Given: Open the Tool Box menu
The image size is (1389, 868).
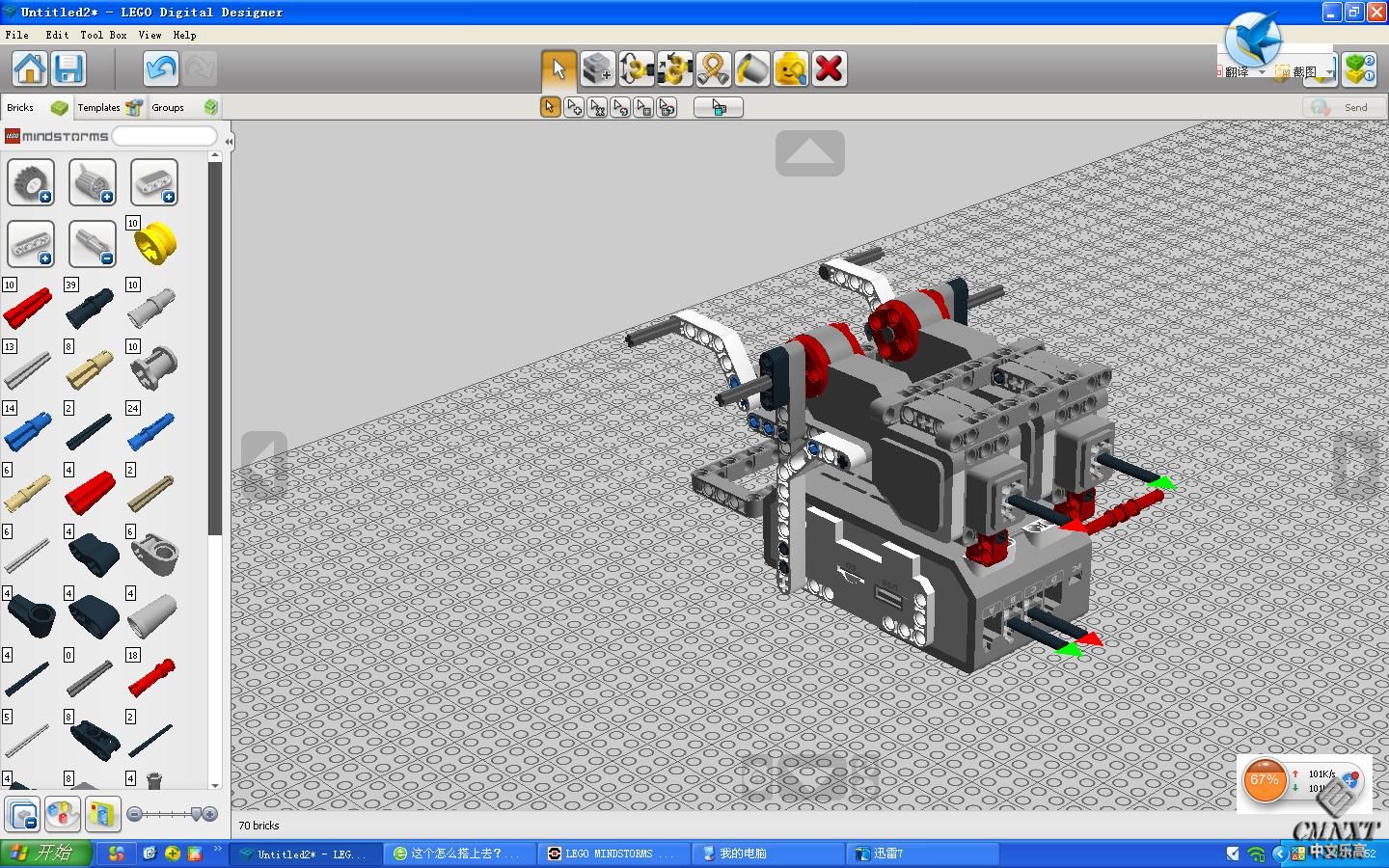Looking at the screenshot, I should [103, 35].
